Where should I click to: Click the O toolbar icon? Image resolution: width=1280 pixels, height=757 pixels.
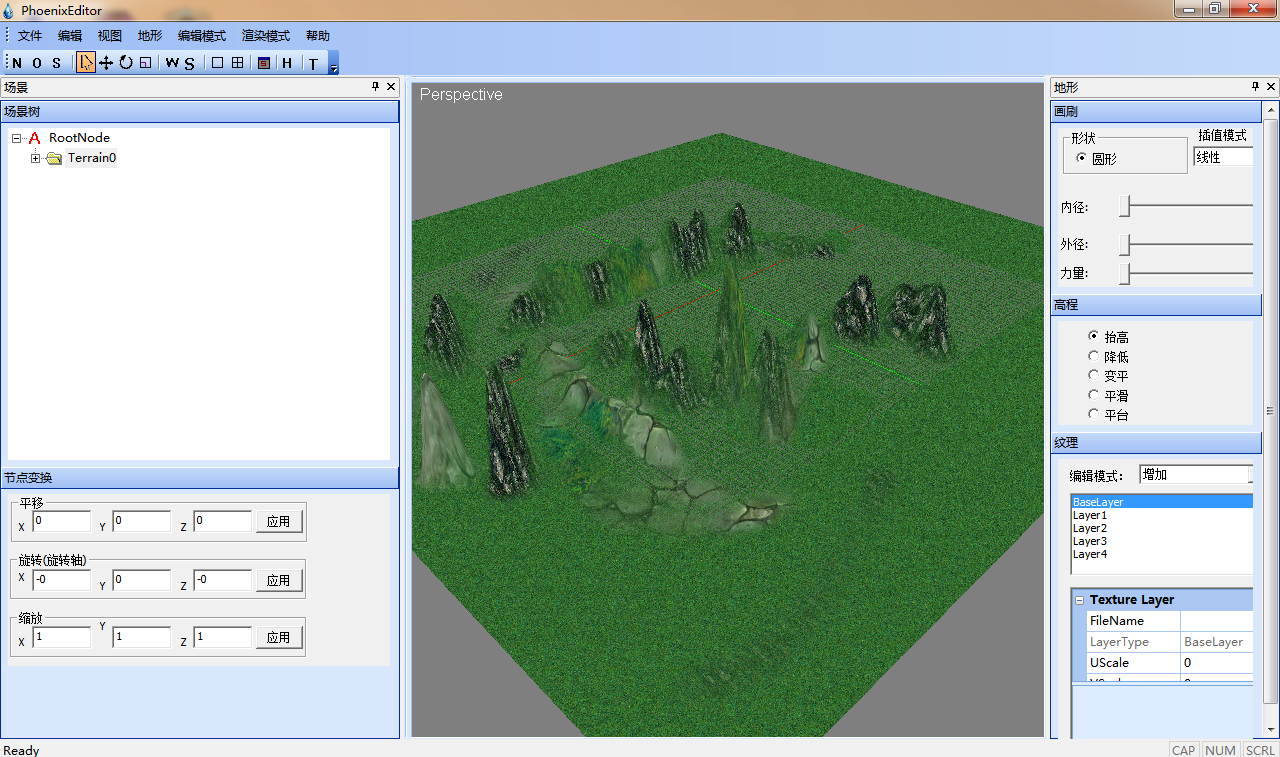pyautogui.click(x=37, y=63)
